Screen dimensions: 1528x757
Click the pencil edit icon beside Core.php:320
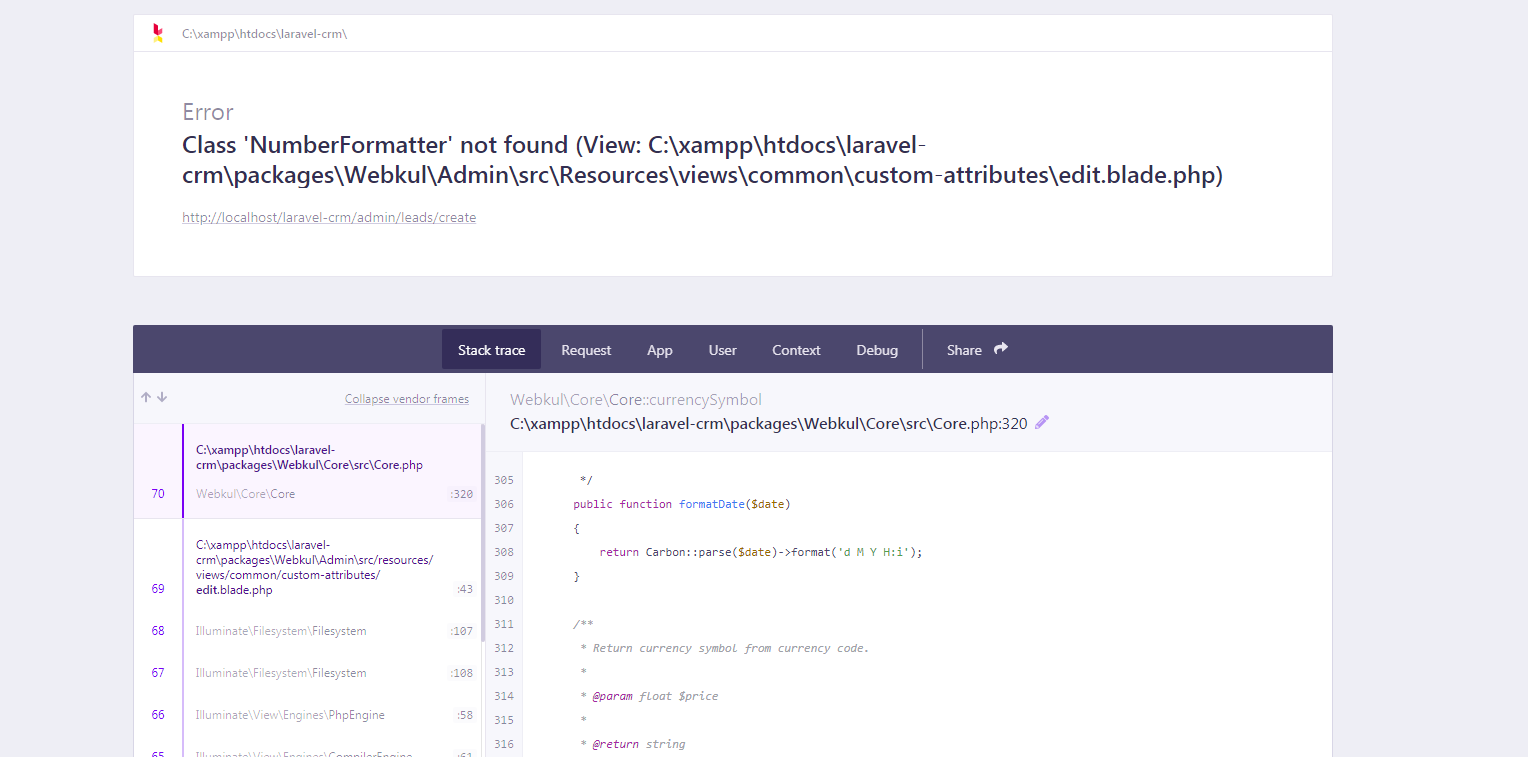[1042, 423]
